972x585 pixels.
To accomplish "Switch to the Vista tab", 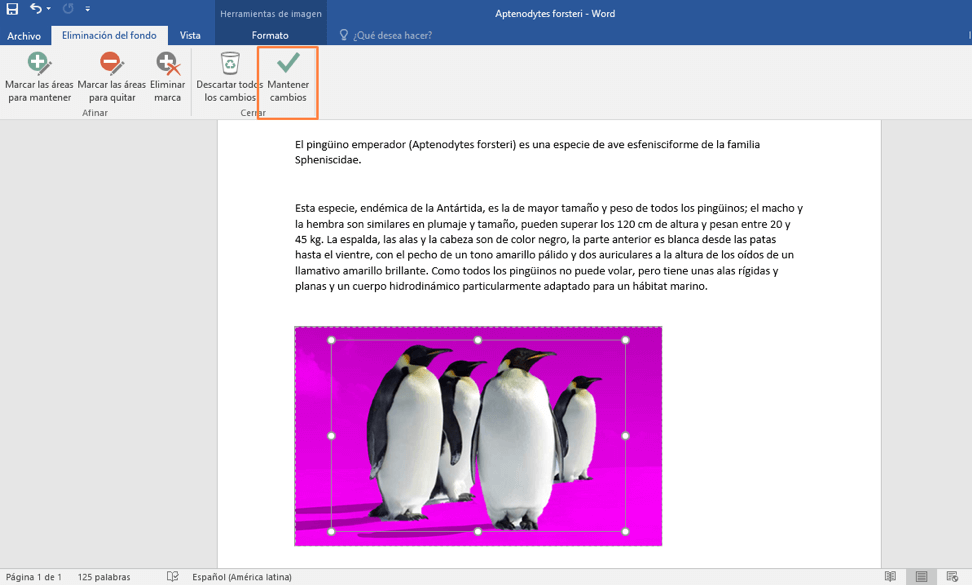I will (190, 35).
